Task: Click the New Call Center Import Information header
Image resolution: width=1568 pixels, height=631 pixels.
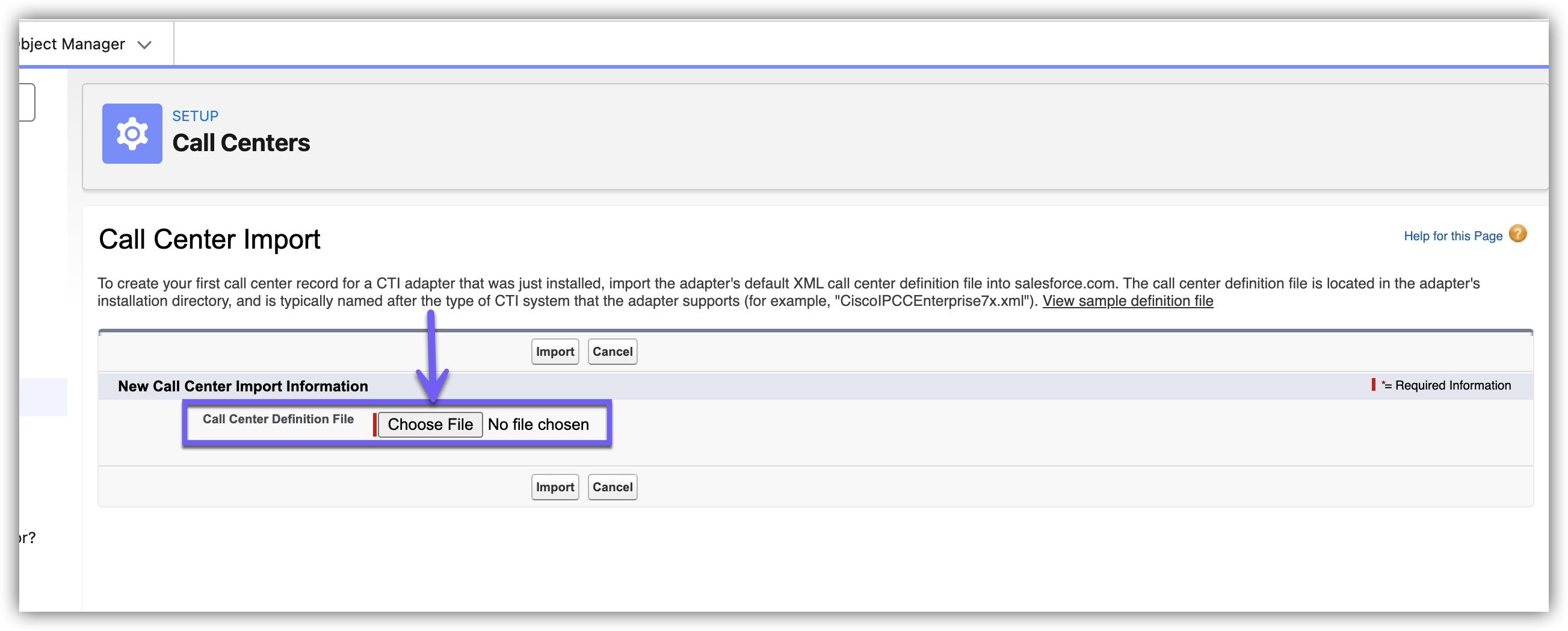Action: pyautogui.click(x=243, y=386)
